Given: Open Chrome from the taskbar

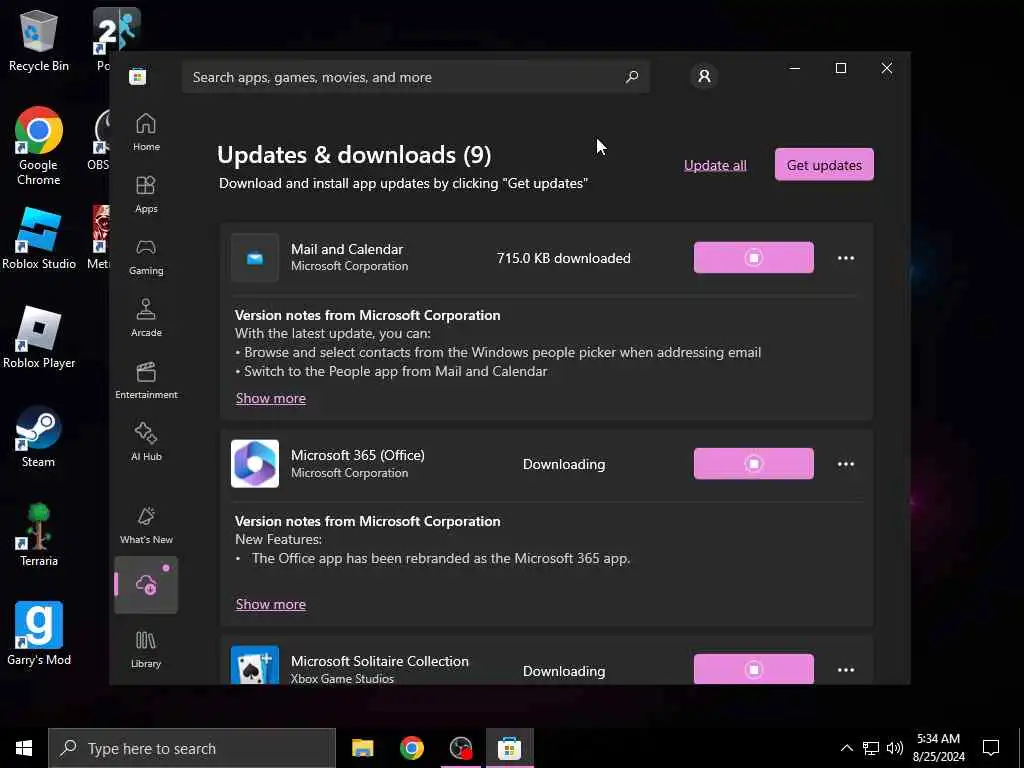Looking at the screenshot, I should coord(411,748).
